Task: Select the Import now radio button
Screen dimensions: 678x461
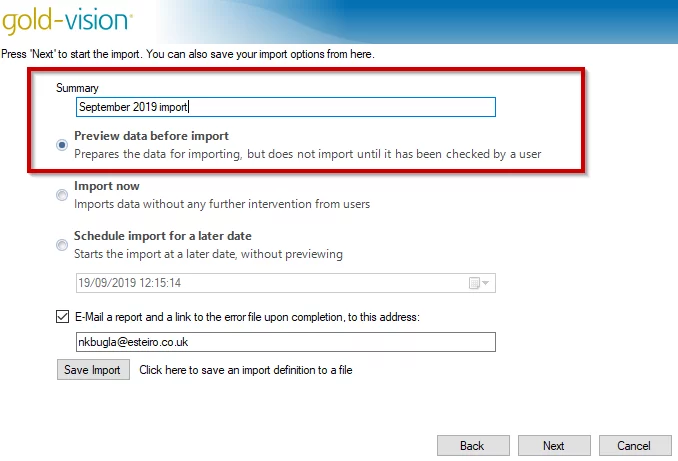Action: 62,195
